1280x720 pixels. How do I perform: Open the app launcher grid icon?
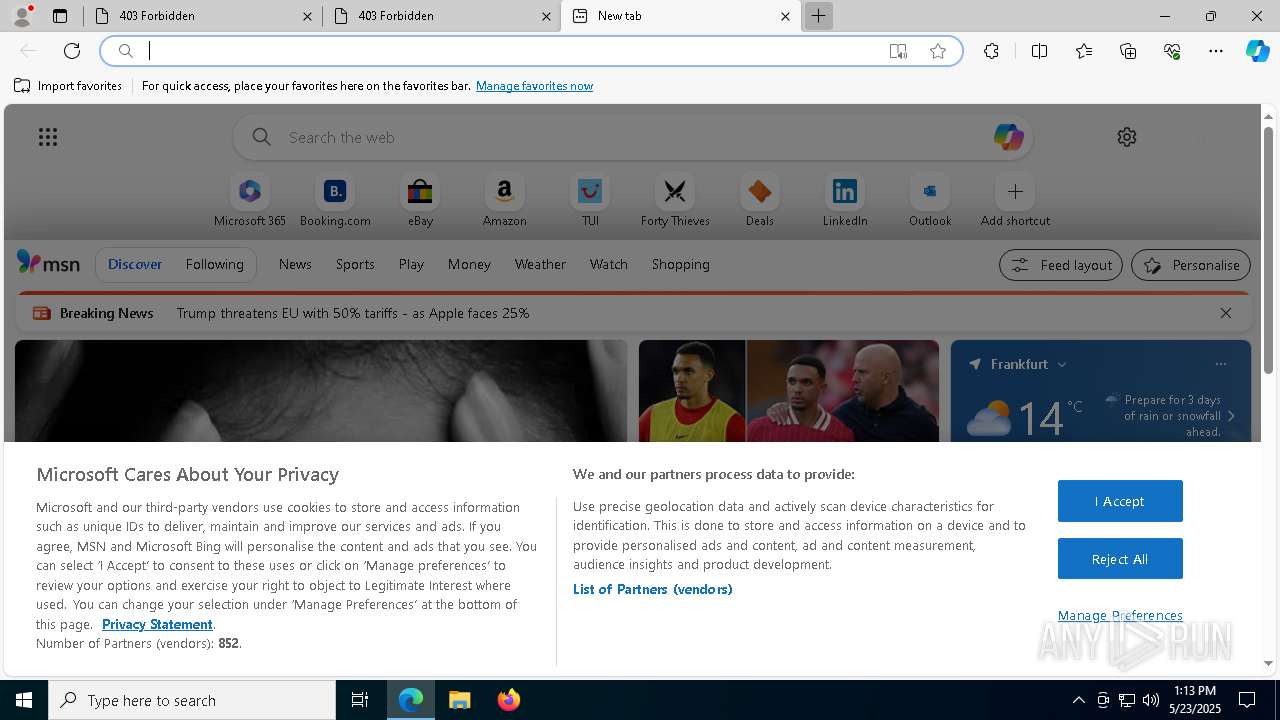click(x=48, y=137)
